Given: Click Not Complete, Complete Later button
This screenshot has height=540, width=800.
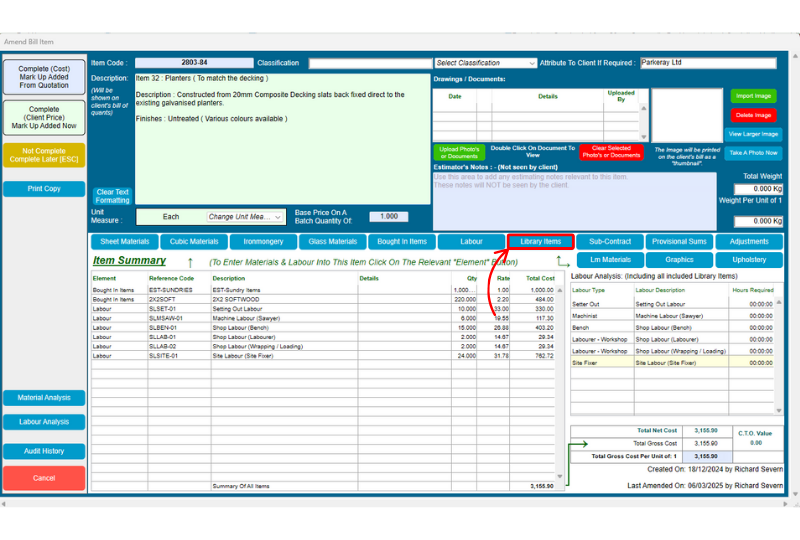Looking at the screenshot, I should (44, 157).
